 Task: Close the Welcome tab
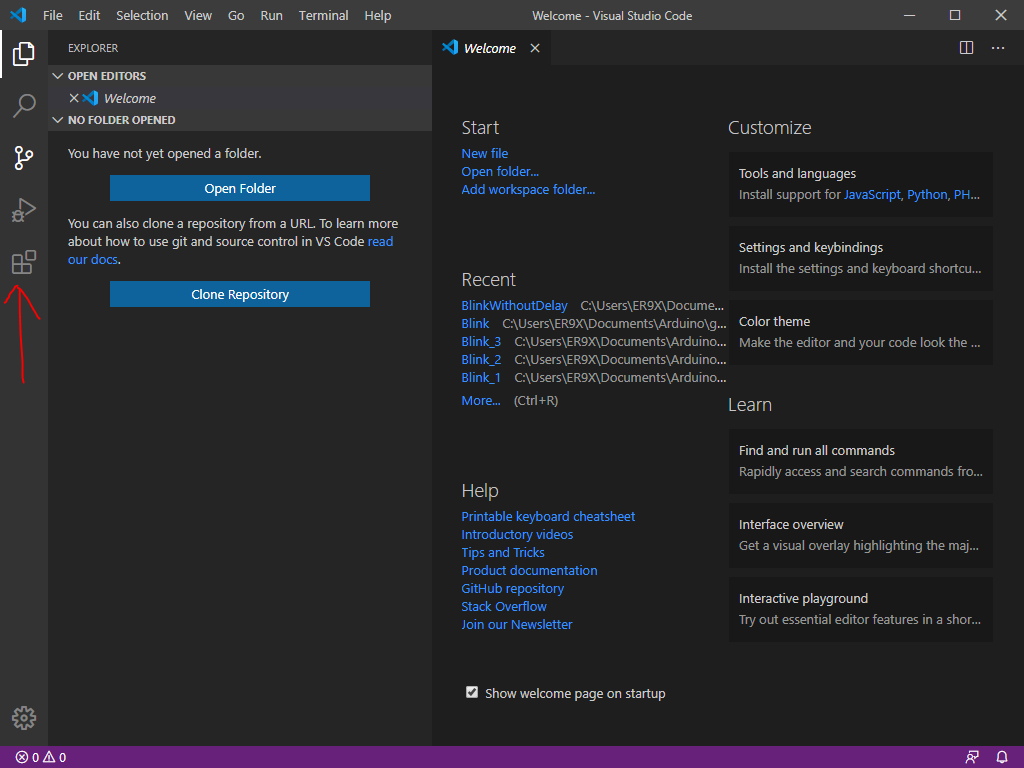click(x=535, y=48)
